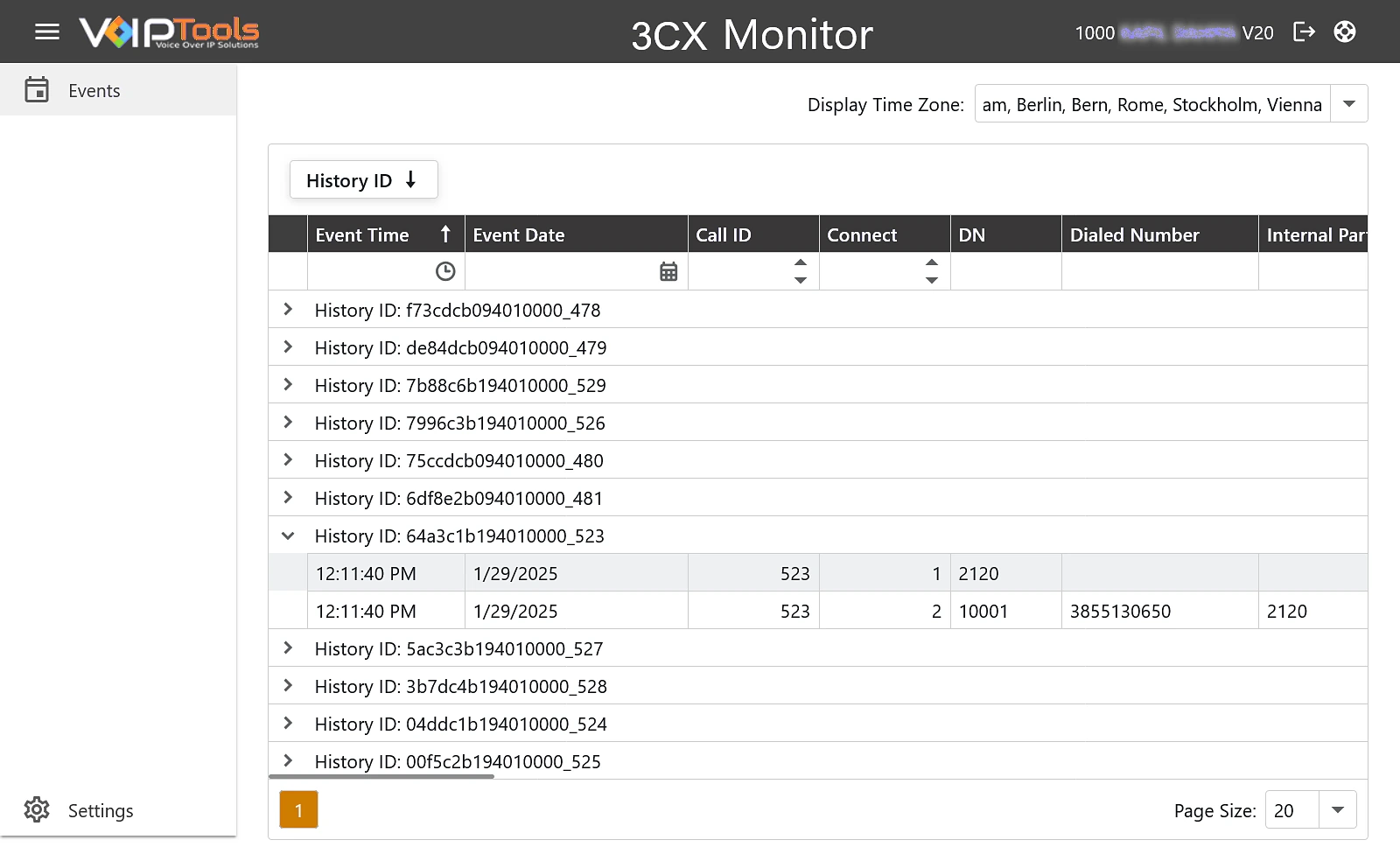
Task: Decrease Call ID filter value
Action: 800,280
